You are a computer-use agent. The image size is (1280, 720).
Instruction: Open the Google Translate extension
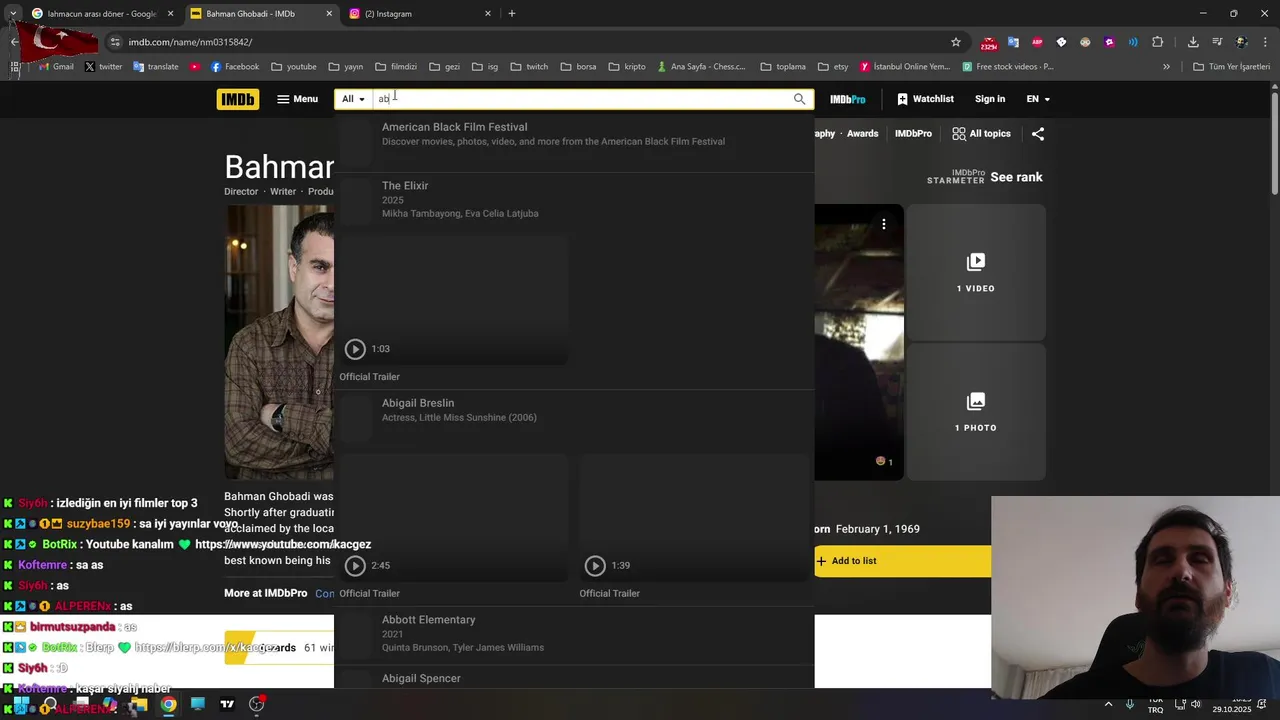point(1013,42)
